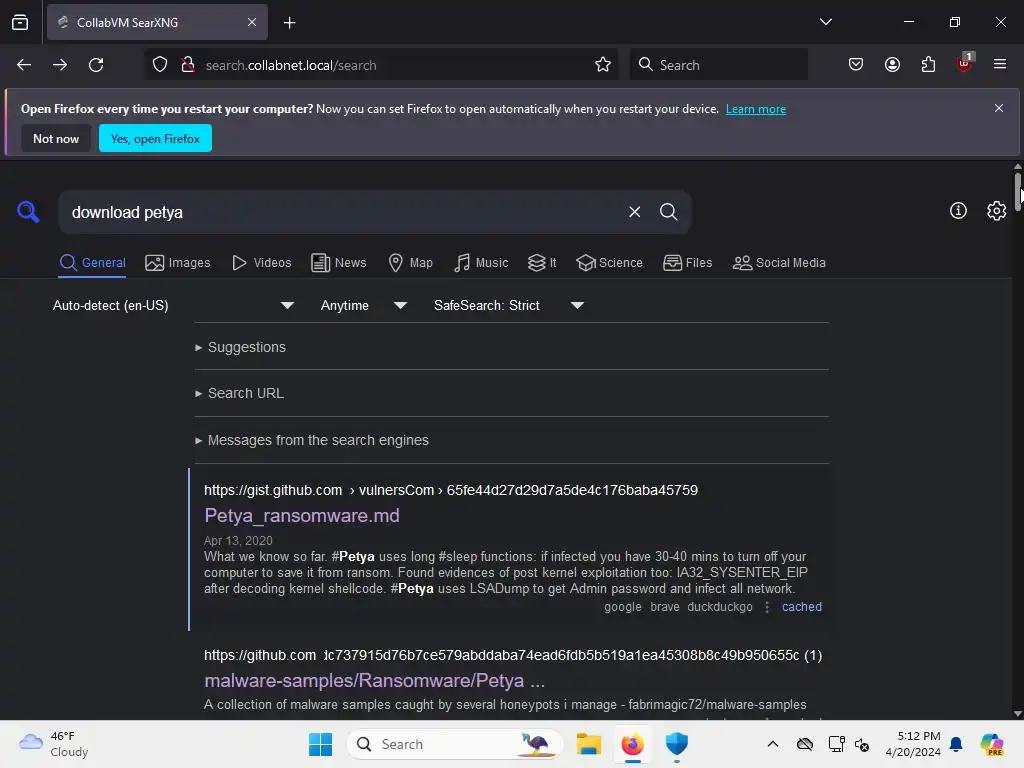Open the SearXNG preferences gear
Screen dimensions: 1024x768
[997, 210]
